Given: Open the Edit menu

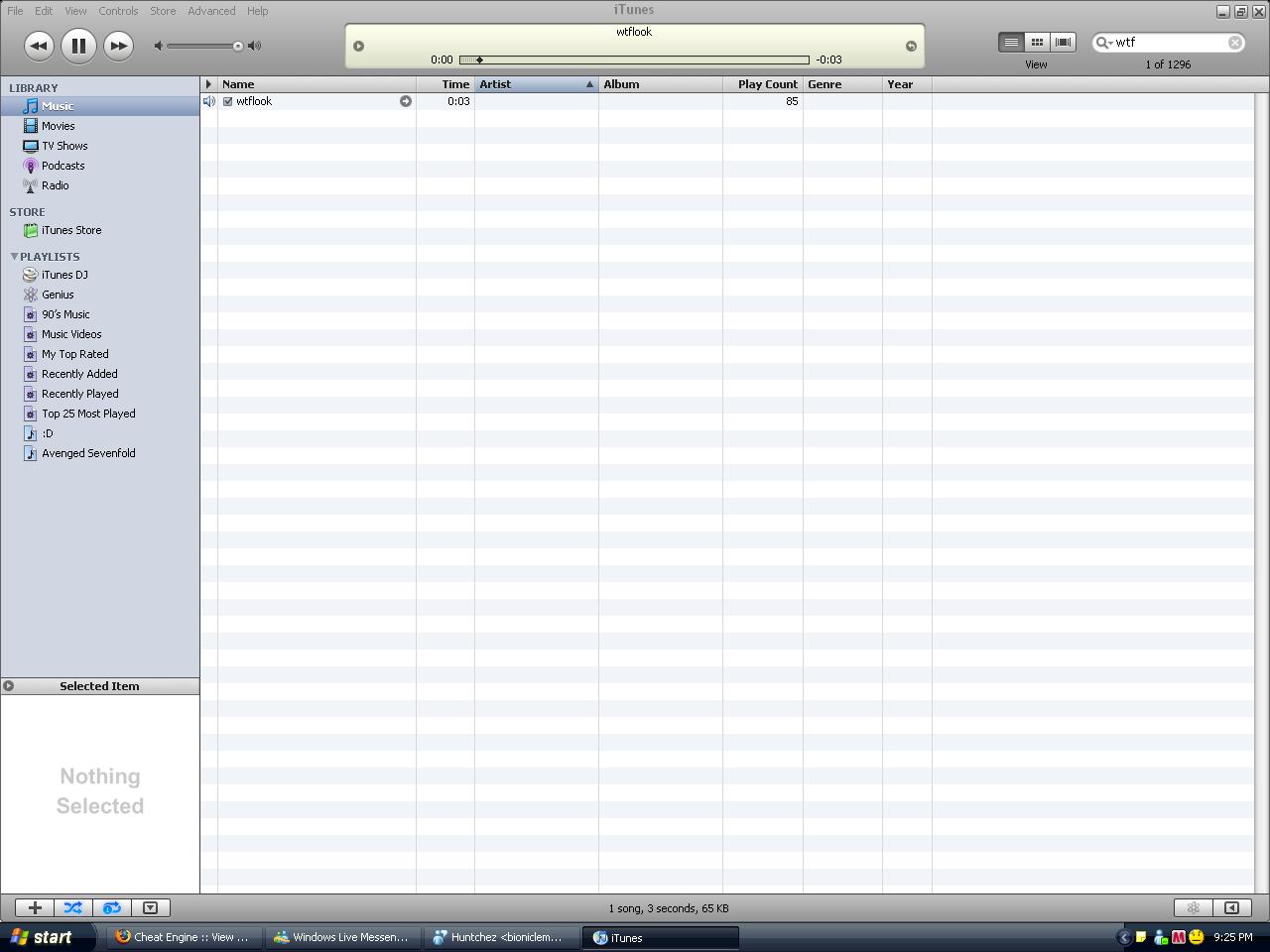Looking at the screenshot, I should pos(44,11).
